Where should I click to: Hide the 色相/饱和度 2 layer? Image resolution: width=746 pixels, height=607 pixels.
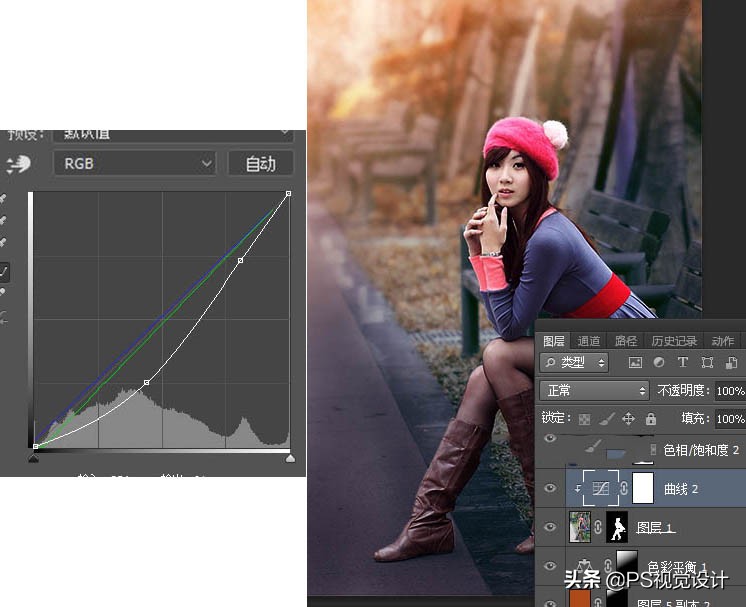(x=550, y=439)
